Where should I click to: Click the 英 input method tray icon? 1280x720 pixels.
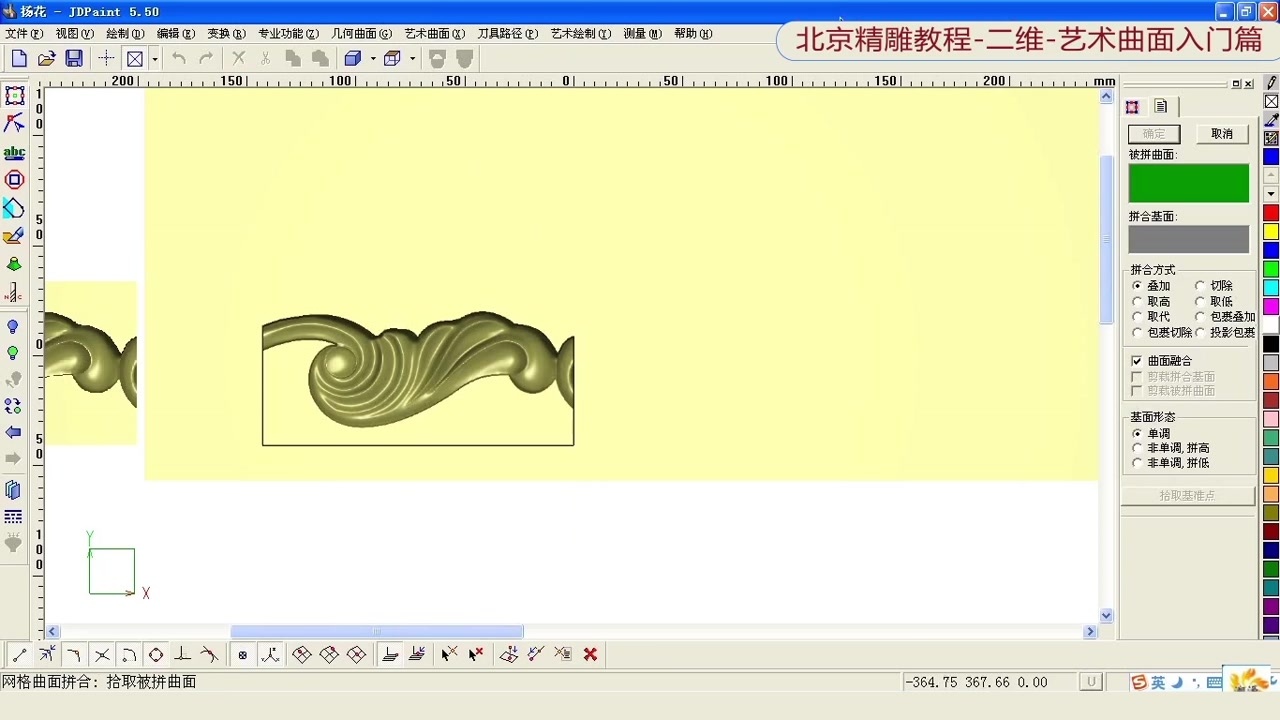click(x=1158, y=682)
